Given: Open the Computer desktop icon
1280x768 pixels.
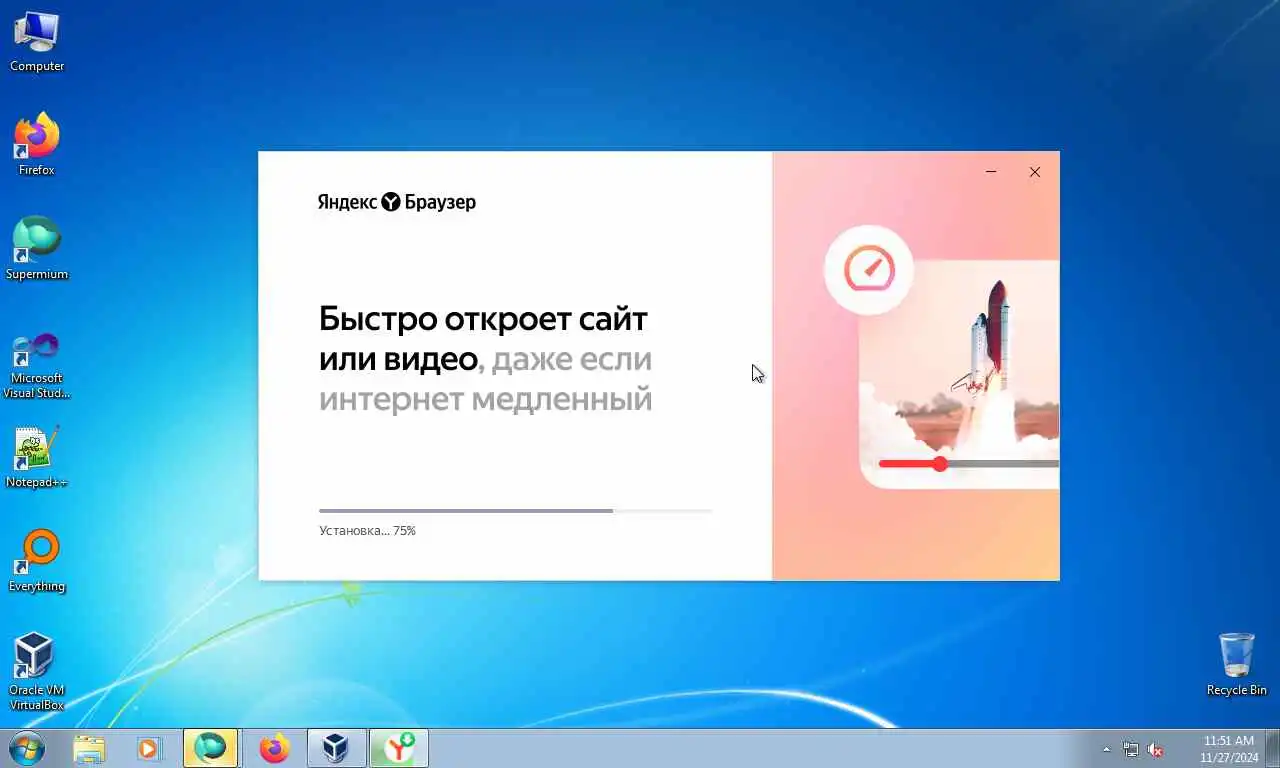Looking at the screenshot, I should (37, 42).
